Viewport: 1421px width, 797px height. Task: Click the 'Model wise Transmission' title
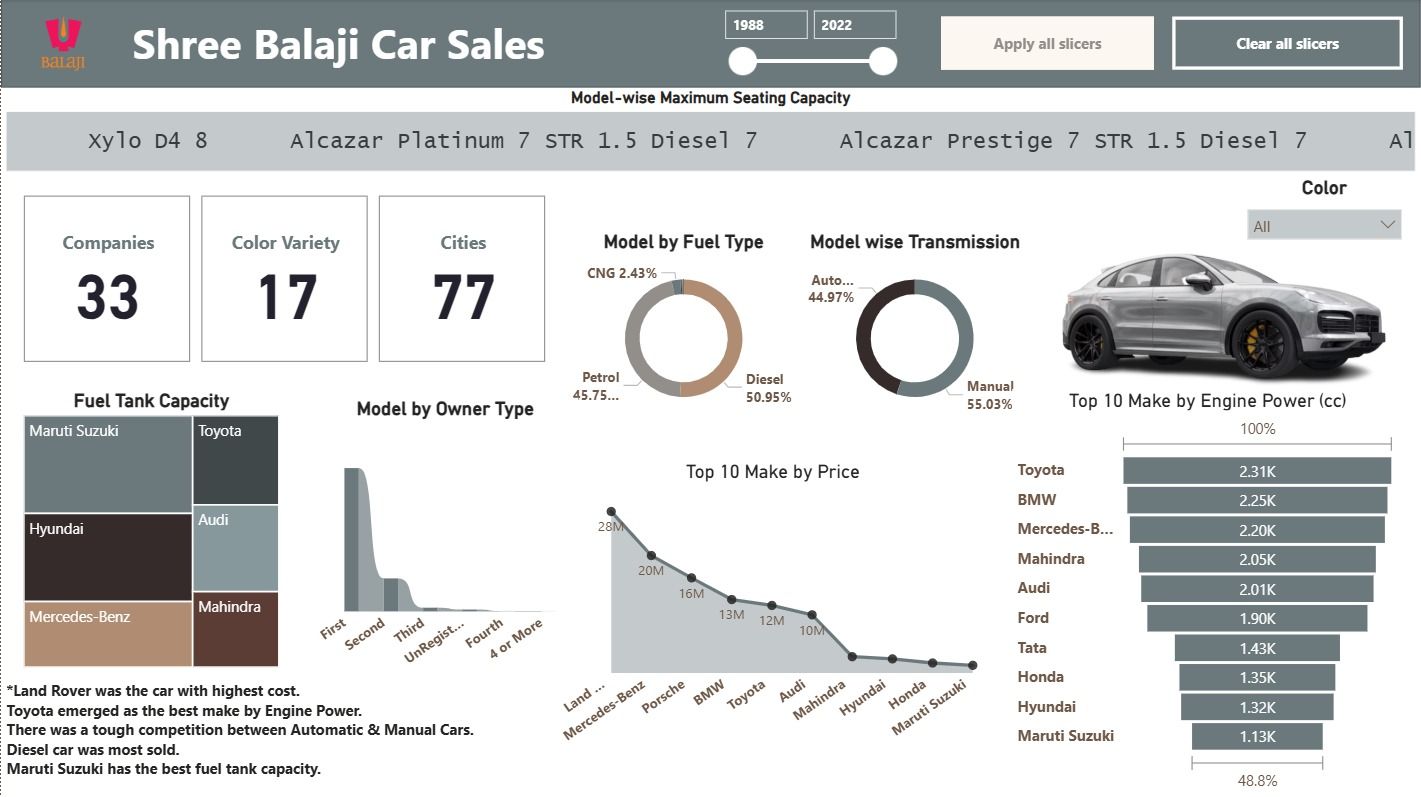point(914,242)
